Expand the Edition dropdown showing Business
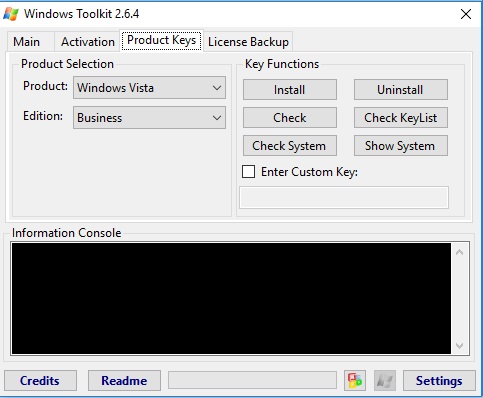Screen dimensions: 483x398 149,118
